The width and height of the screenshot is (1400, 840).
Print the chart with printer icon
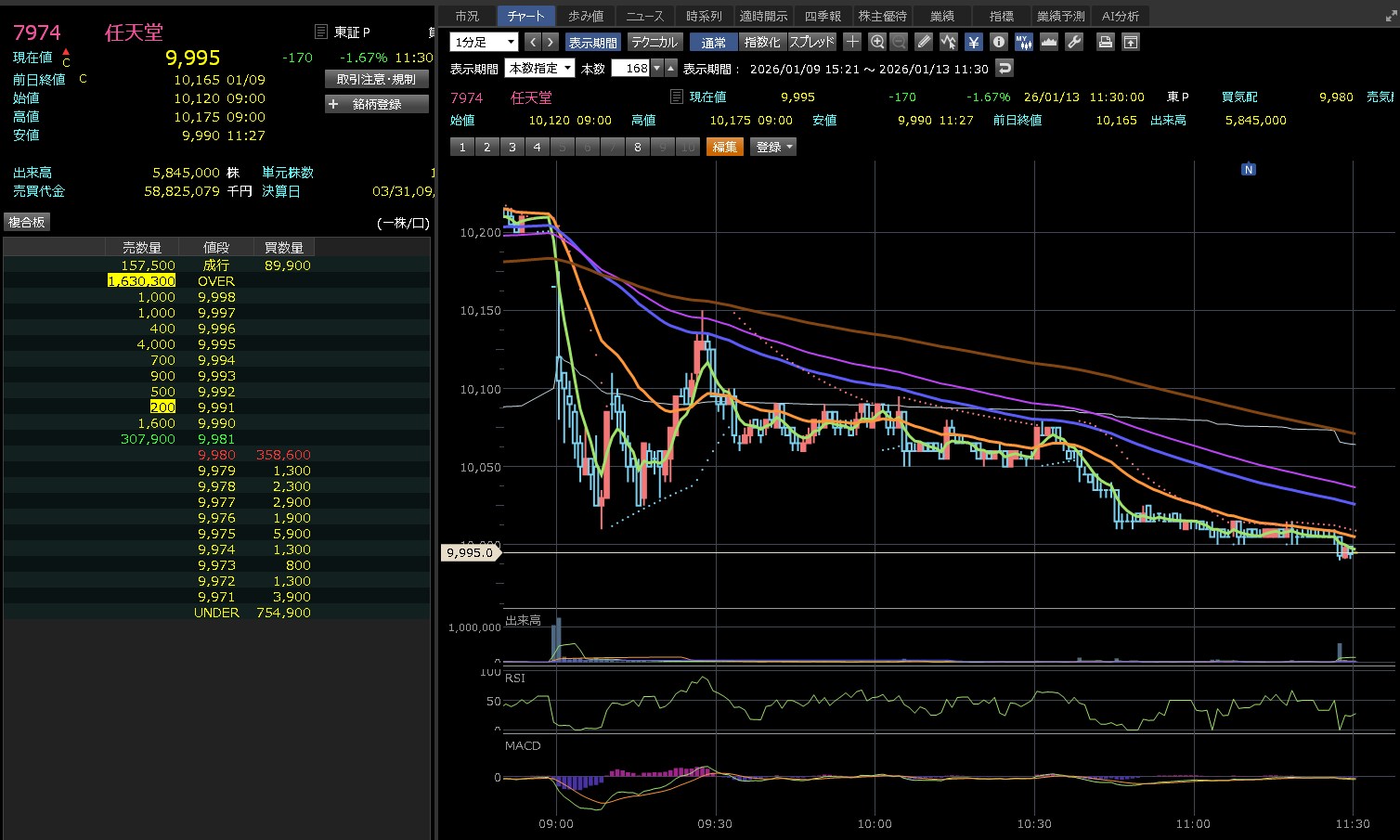click(1105, 42)
